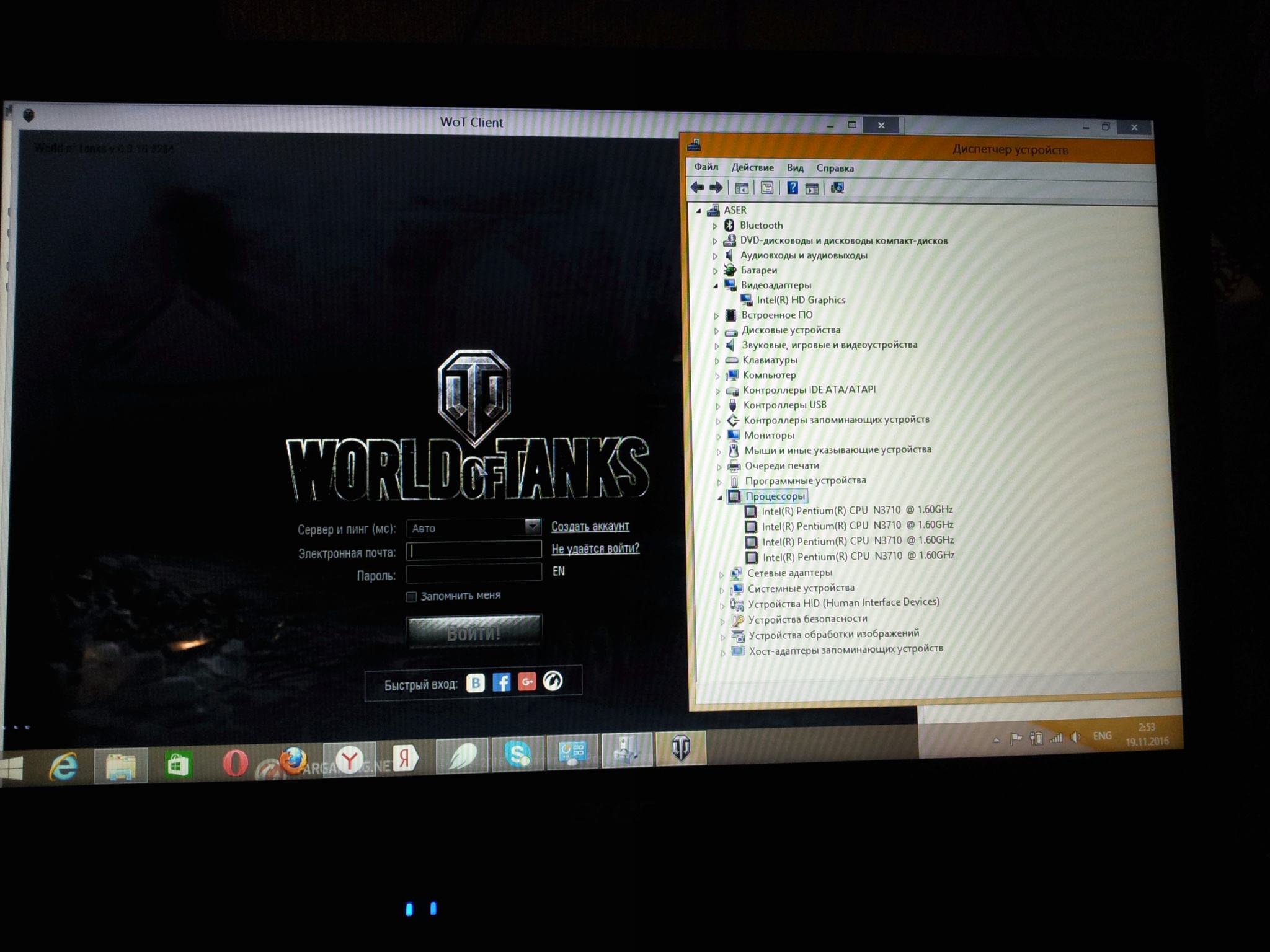
Task: Expand the 'Мониторы' node
Action: 719,436
